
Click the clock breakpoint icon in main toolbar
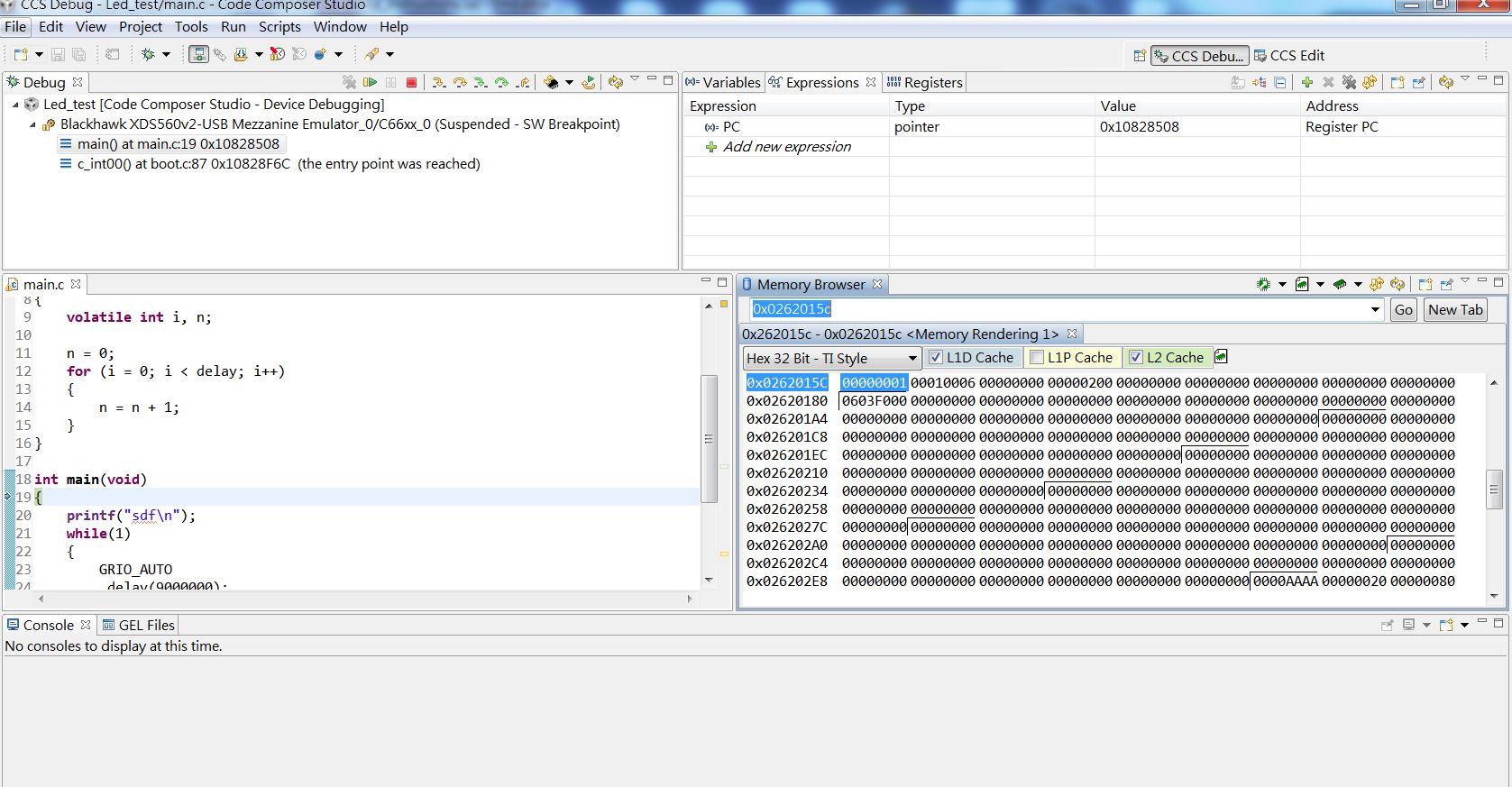(278, 54)
